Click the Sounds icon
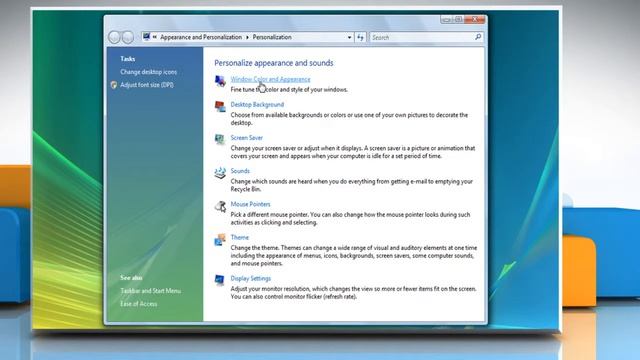 220,173
